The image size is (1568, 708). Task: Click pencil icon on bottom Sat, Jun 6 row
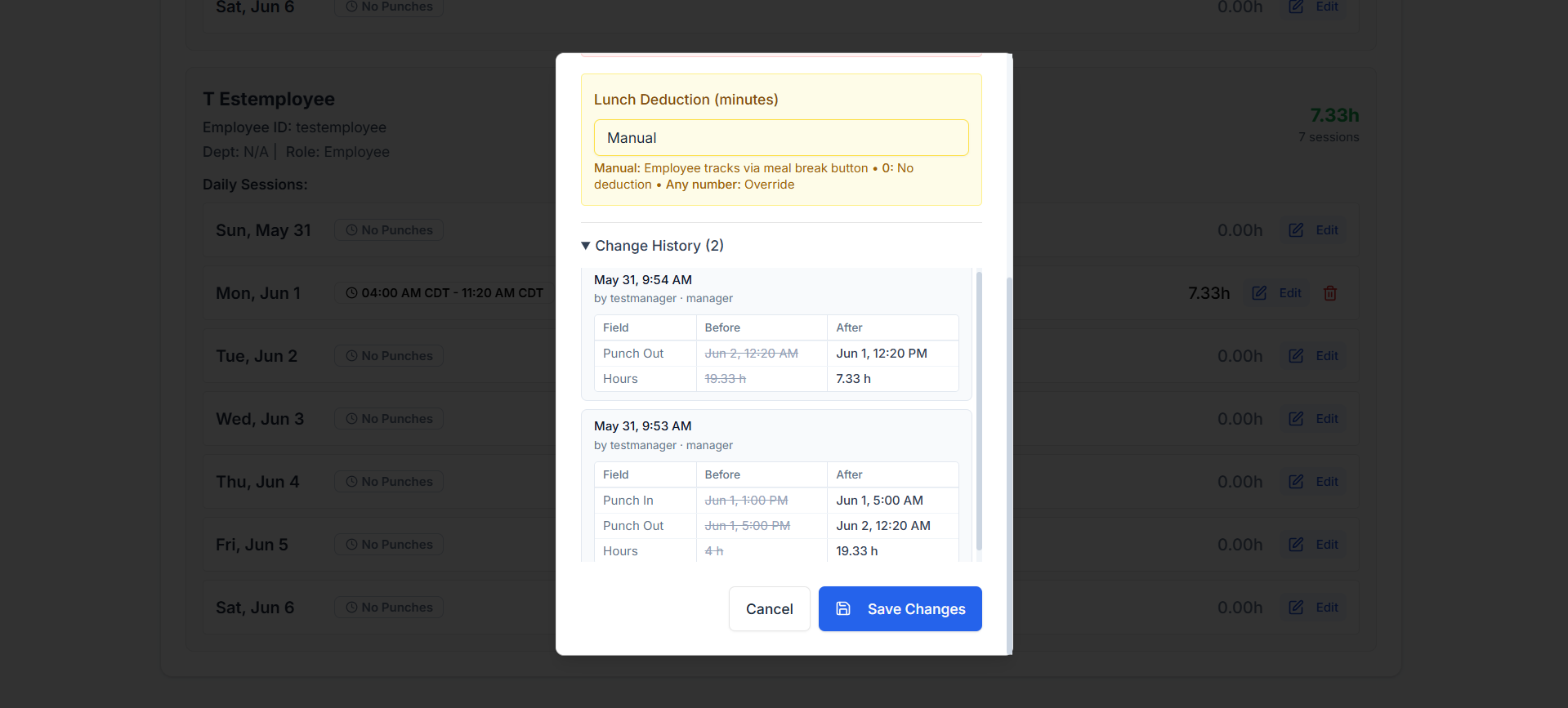1296,608
